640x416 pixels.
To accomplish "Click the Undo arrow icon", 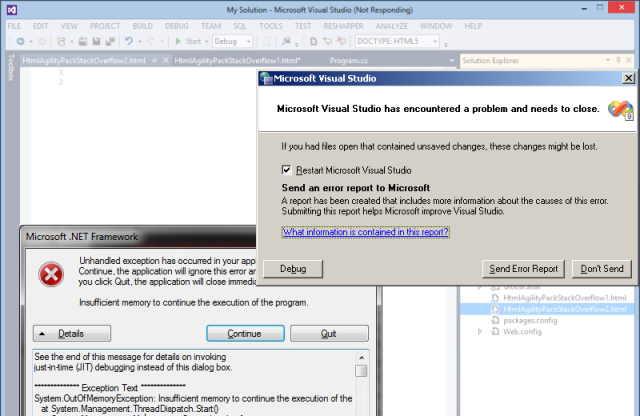I will 129,41.
